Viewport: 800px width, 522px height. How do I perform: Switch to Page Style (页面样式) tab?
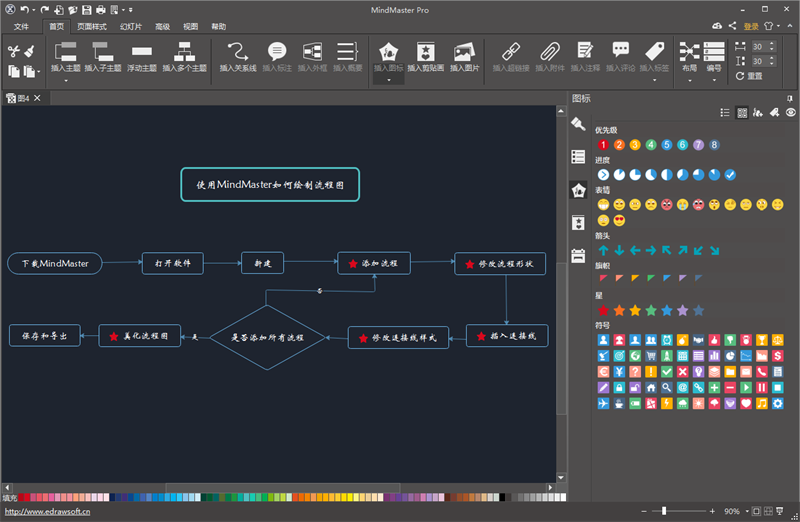click(92, 27)
